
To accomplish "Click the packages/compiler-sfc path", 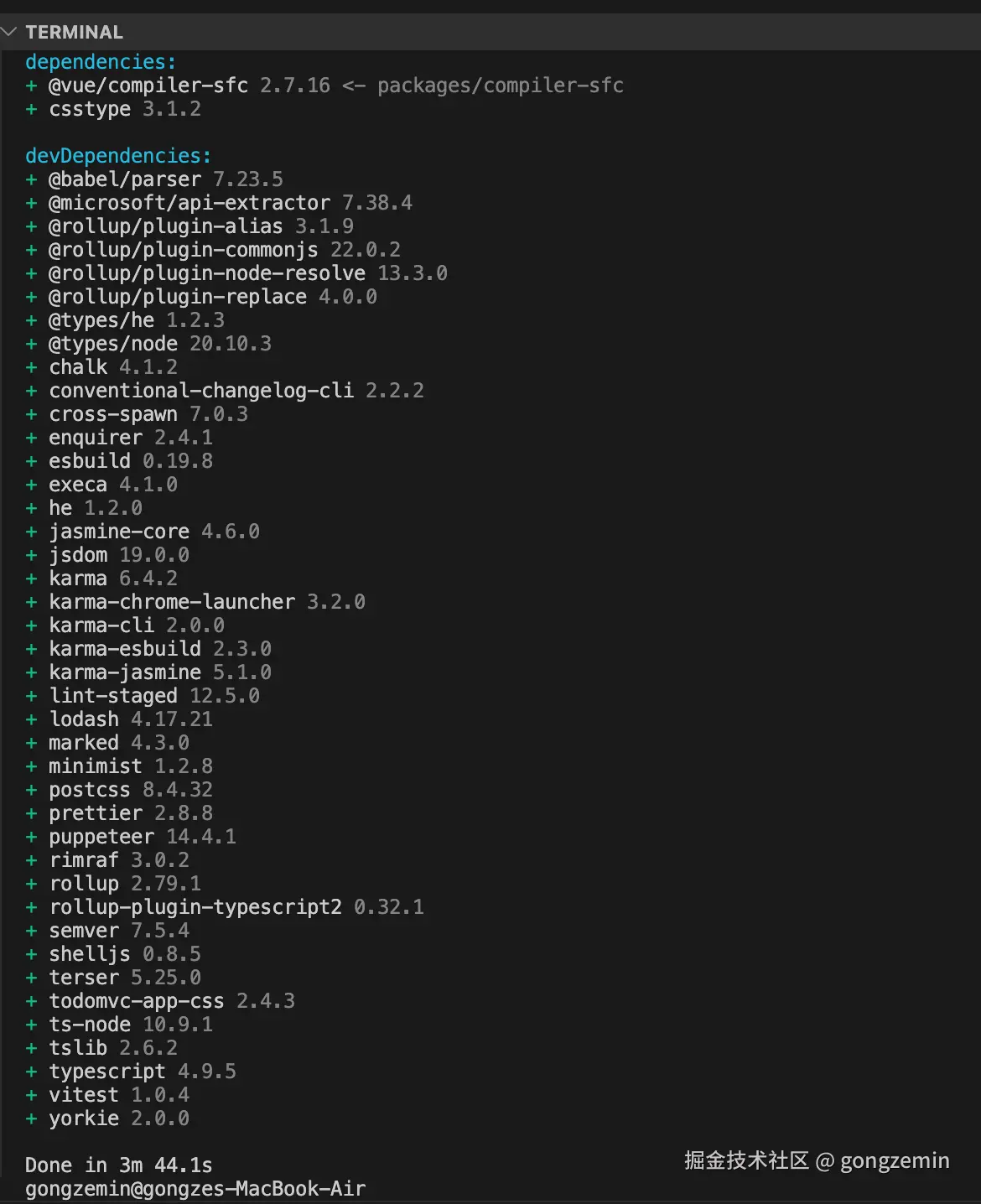I will tap(500, 86).
